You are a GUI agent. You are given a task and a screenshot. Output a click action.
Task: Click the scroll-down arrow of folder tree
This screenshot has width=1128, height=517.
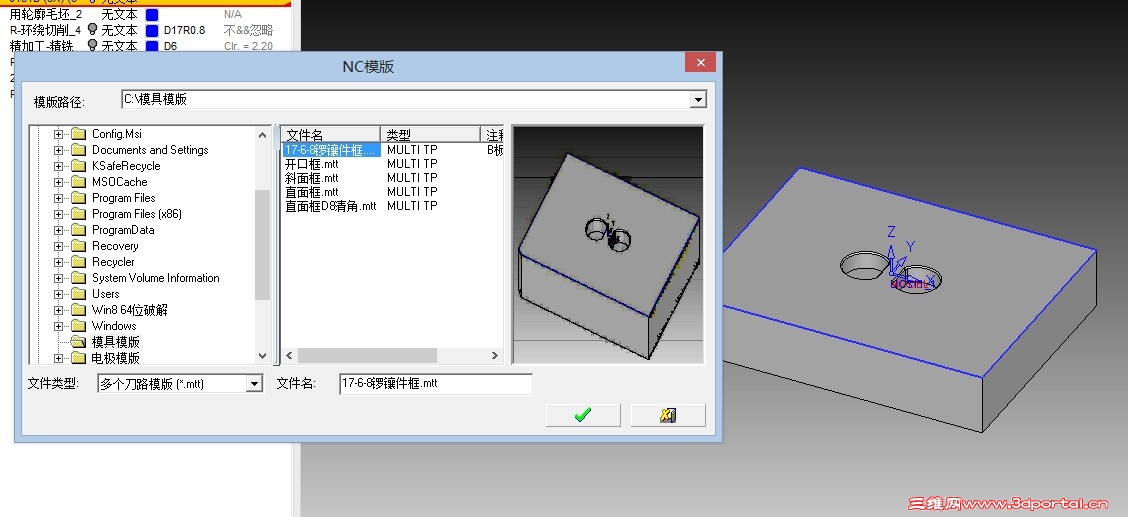pos(263,356)
